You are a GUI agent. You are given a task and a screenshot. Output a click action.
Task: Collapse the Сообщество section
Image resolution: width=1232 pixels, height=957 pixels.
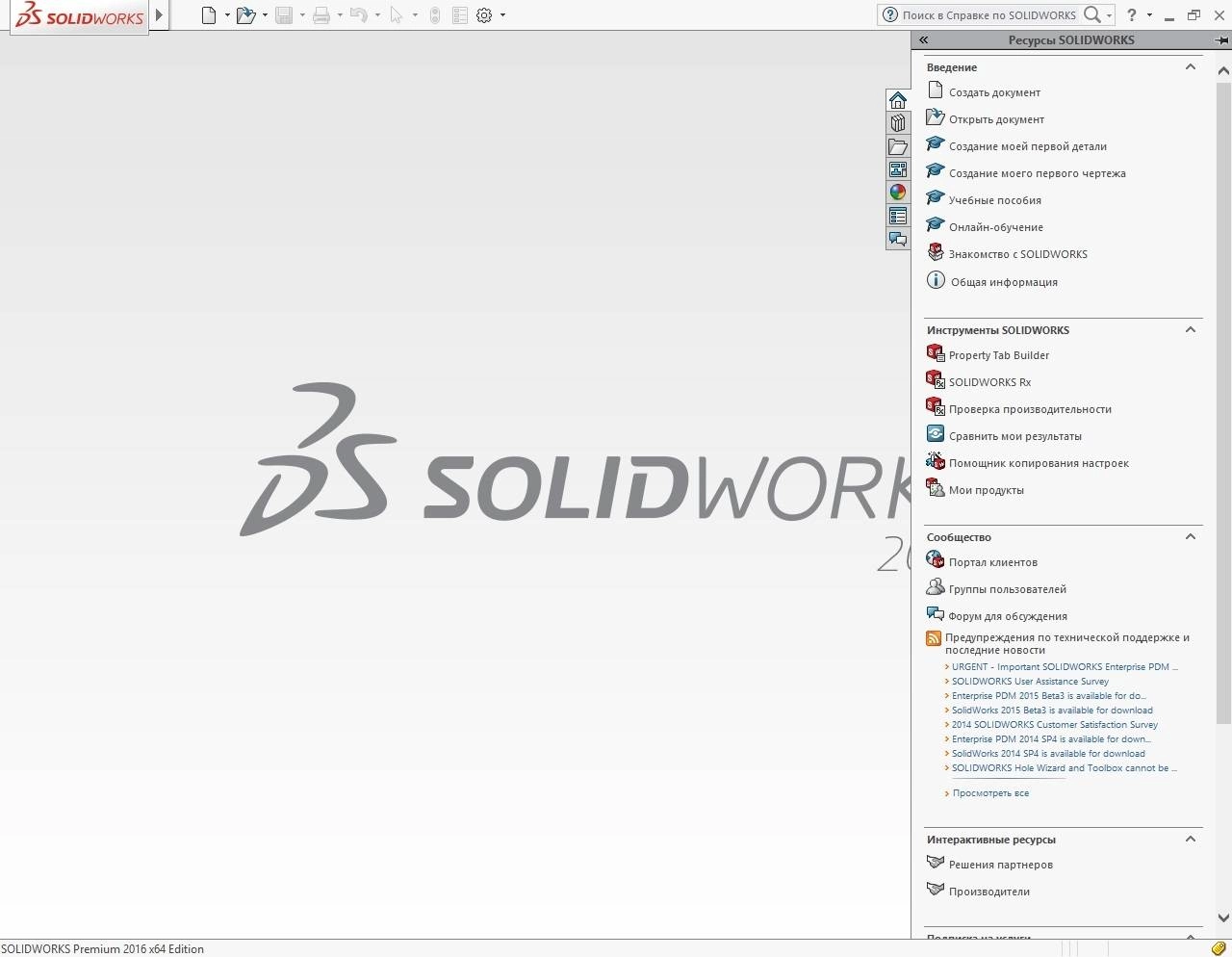click(1191, 536)
